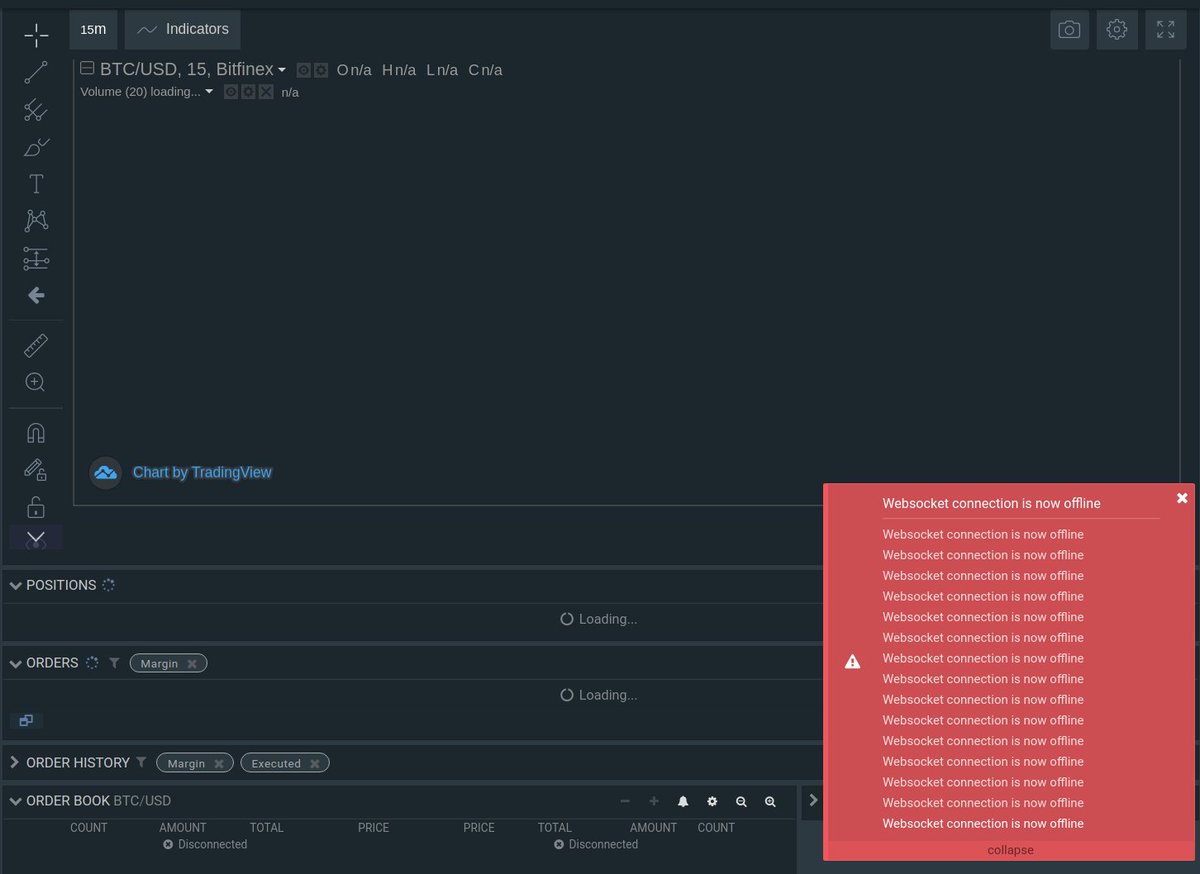Collapse the ORDERS panel

pos(15,663)
